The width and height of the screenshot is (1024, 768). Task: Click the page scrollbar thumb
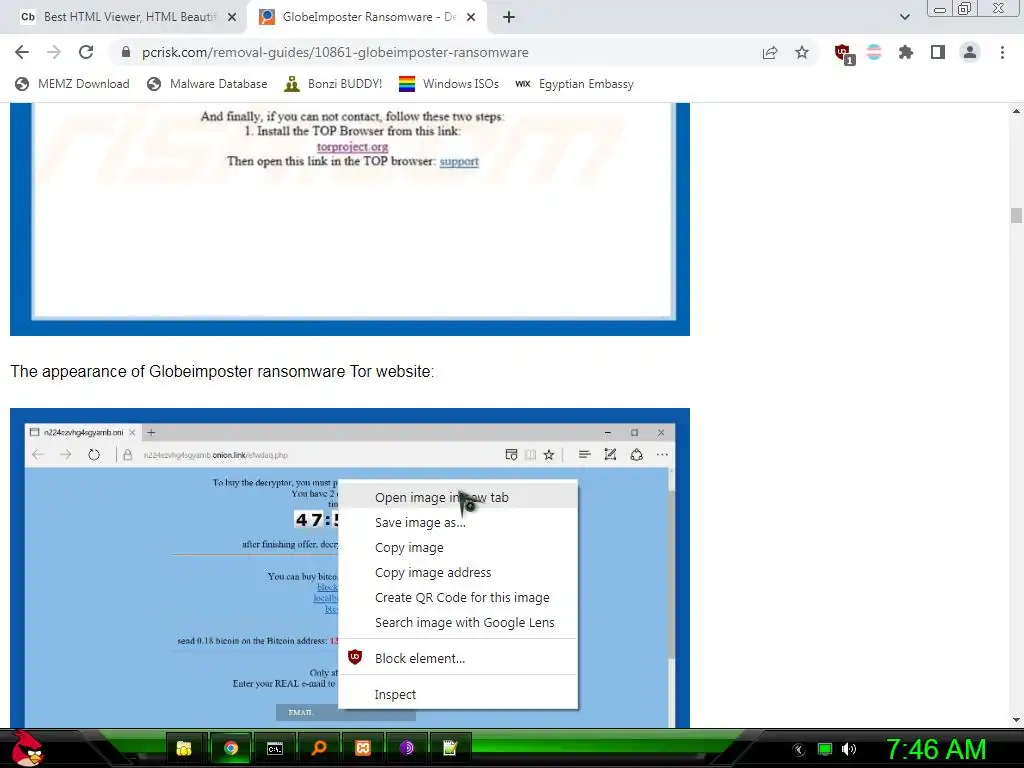pos(1016,216)
